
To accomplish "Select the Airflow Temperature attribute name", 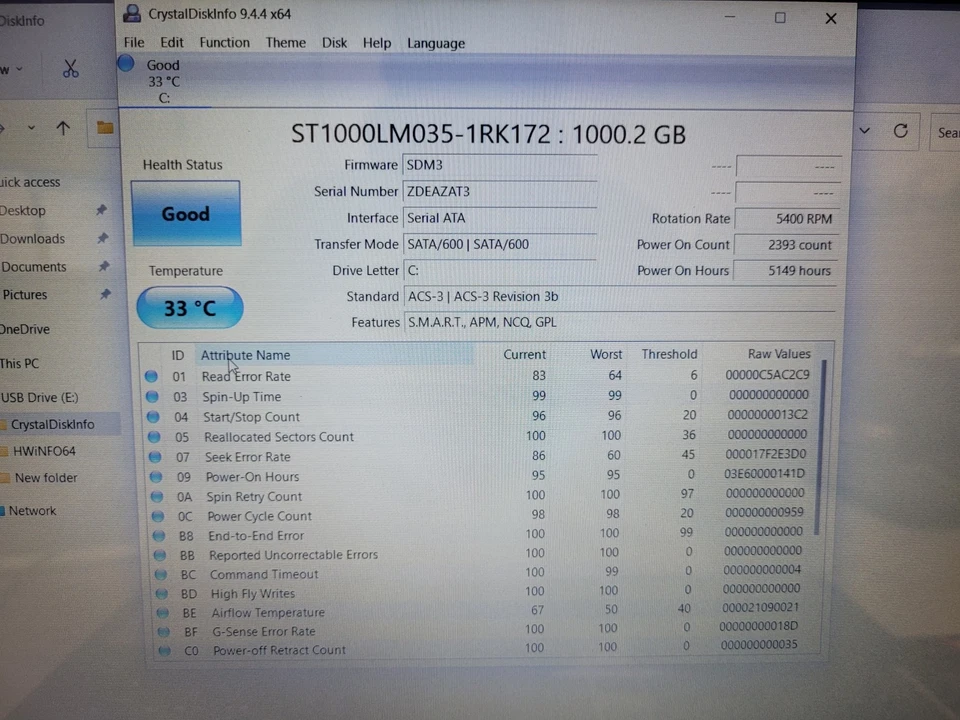I will click(268, 612).
